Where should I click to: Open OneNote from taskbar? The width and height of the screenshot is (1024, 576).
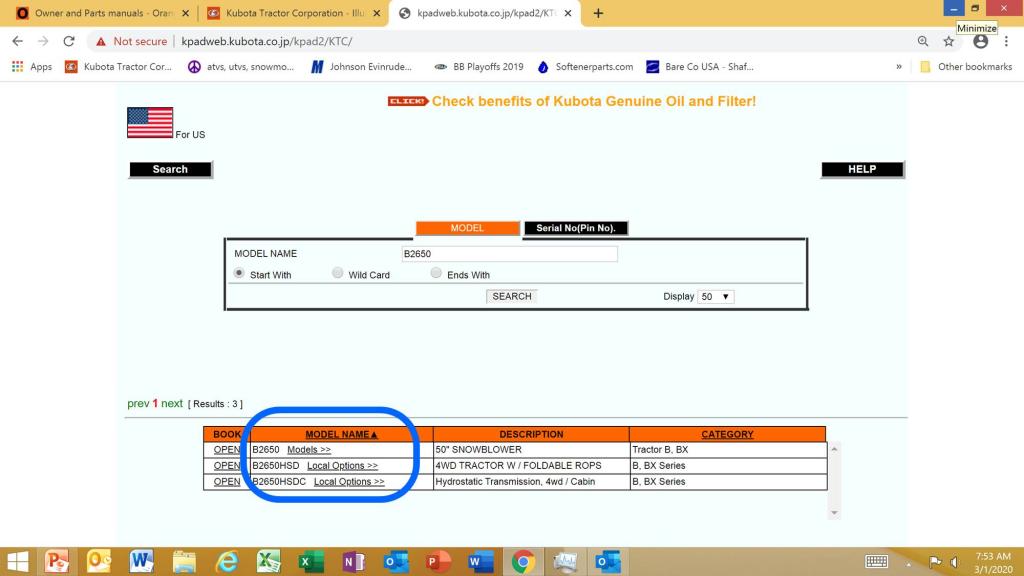point(353,562)
